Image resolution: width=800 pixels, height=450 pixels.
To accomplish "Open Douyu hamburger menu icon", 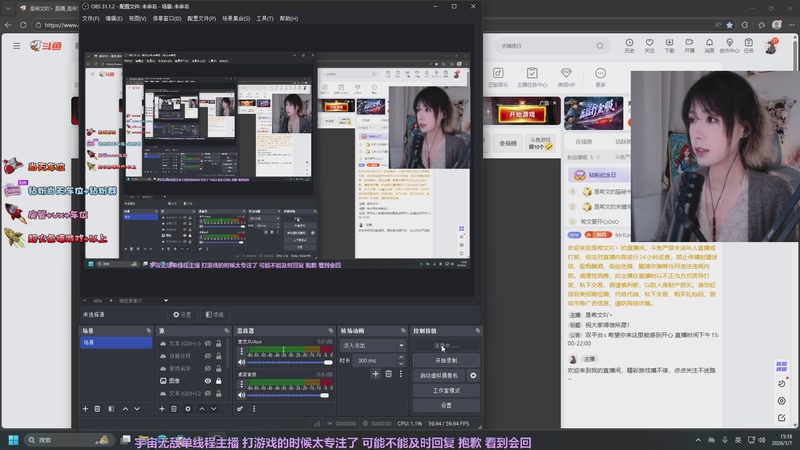I will click(x=17, y=46).
